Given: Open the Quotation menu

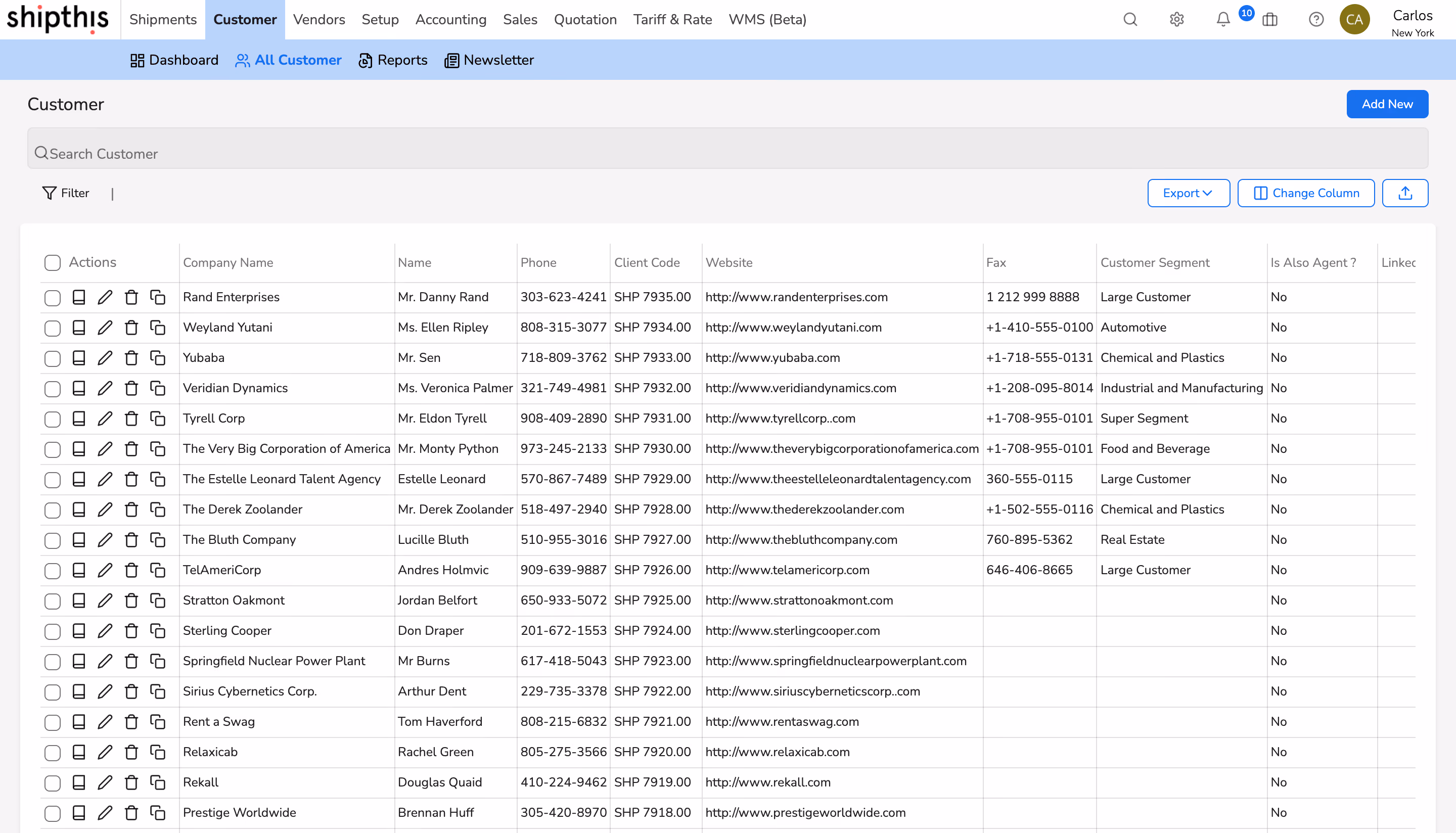Looking at the screenshot, I should coord(585,19).
